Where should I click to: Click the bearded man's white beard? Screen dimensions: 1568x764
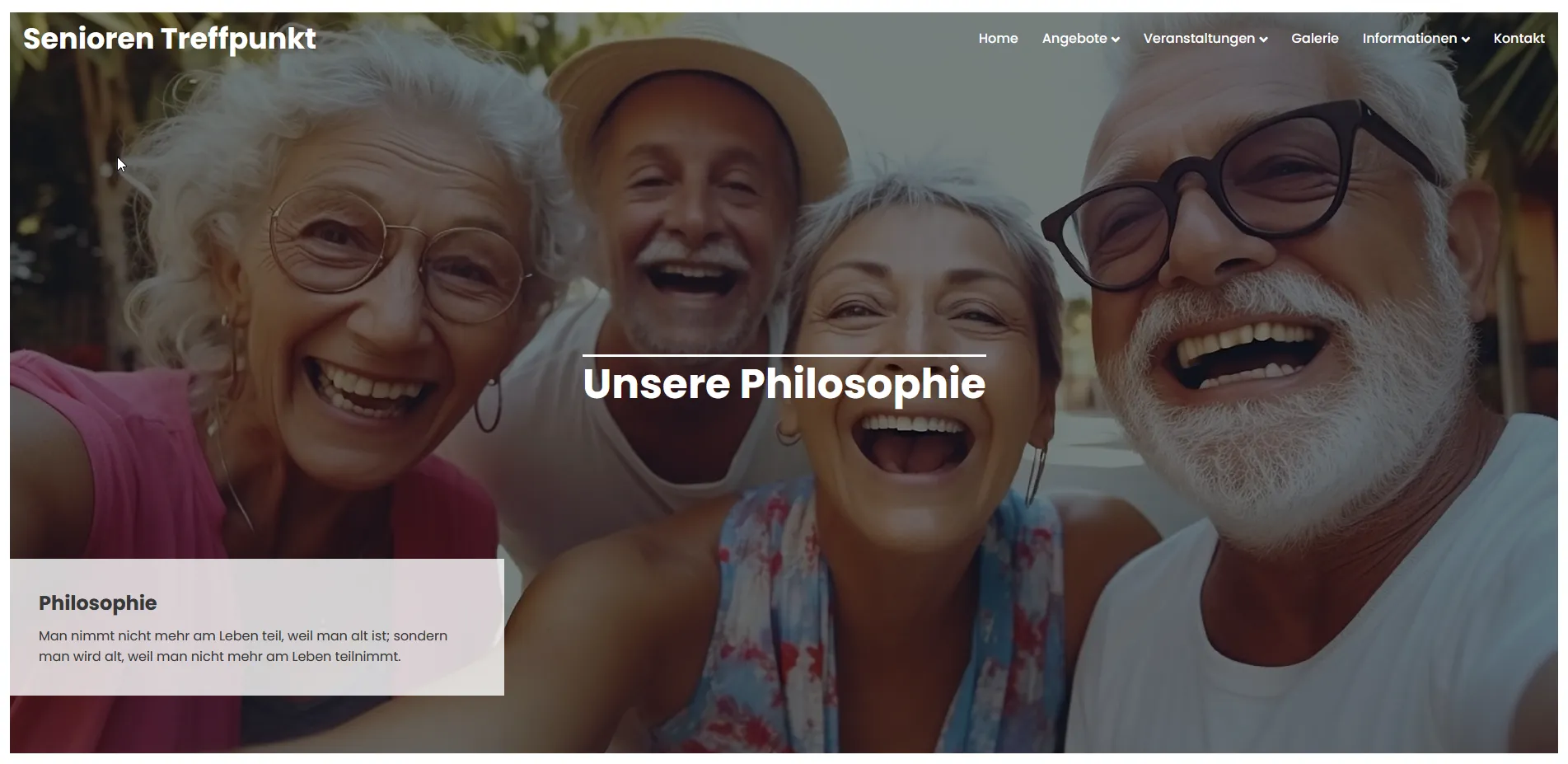coord(1294,412)
